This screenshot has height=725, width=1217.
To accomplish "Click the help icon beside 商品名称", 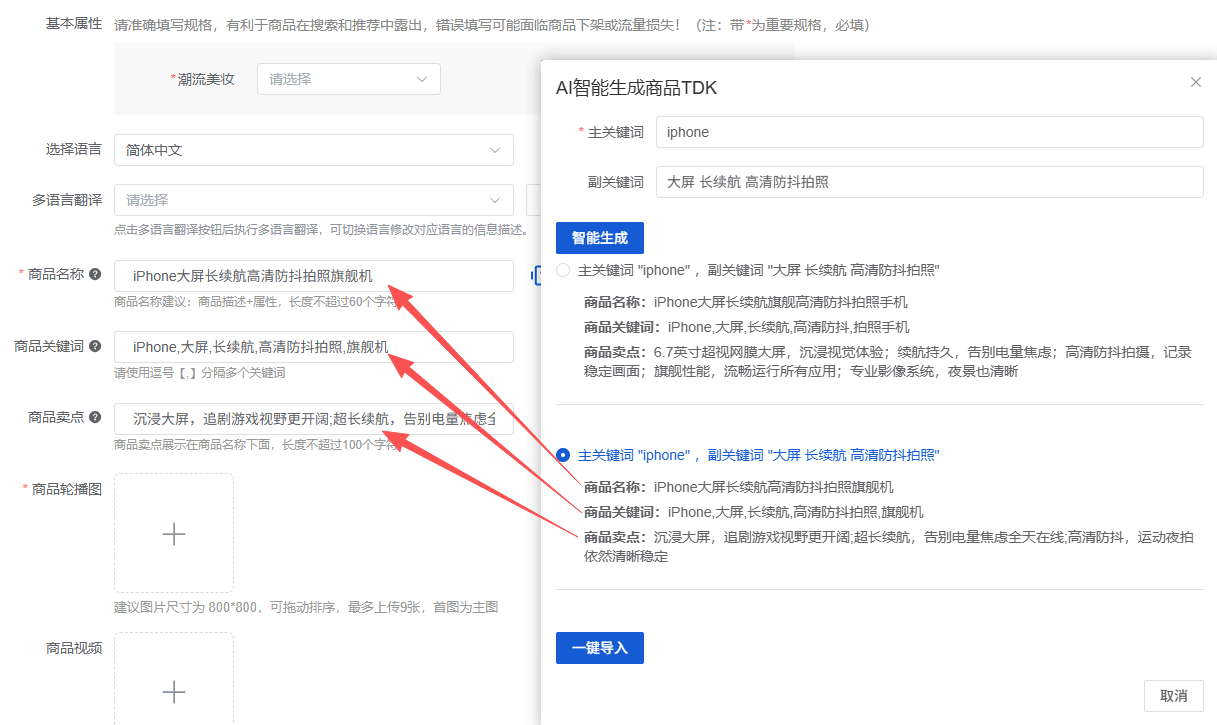I will point(95,274).
